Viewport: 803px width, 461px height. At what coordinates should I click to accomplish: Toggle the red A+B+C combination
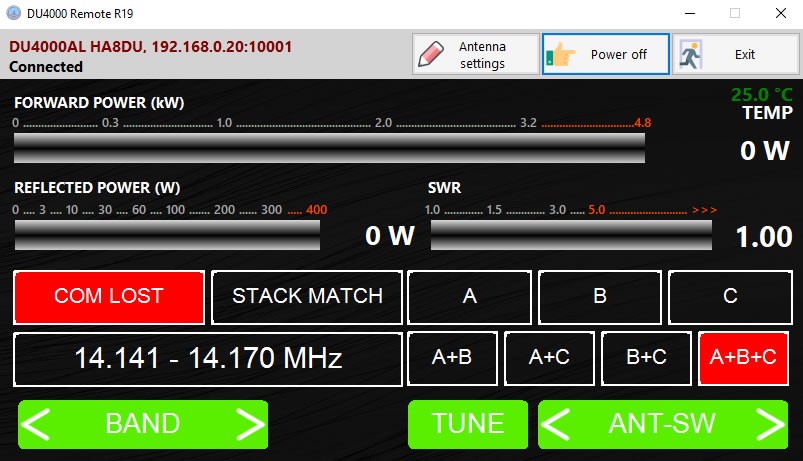click(x=742, y=358)
